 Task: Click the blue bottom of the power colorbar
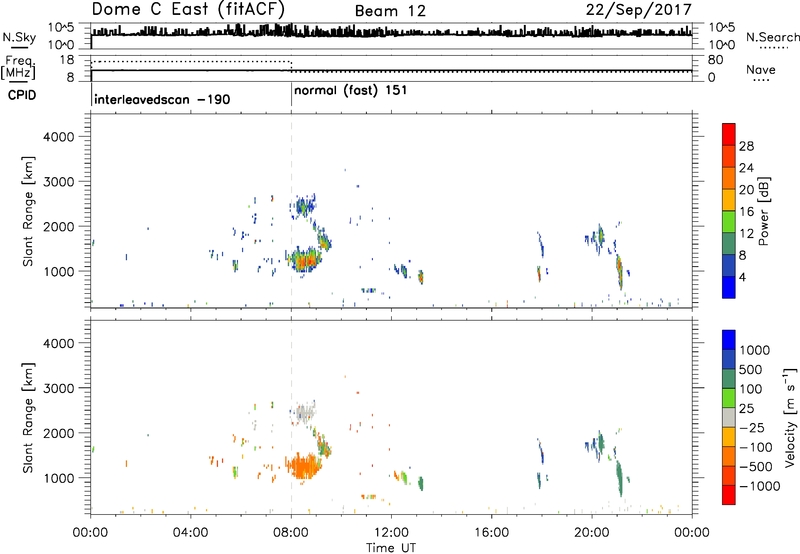point(729,287)
